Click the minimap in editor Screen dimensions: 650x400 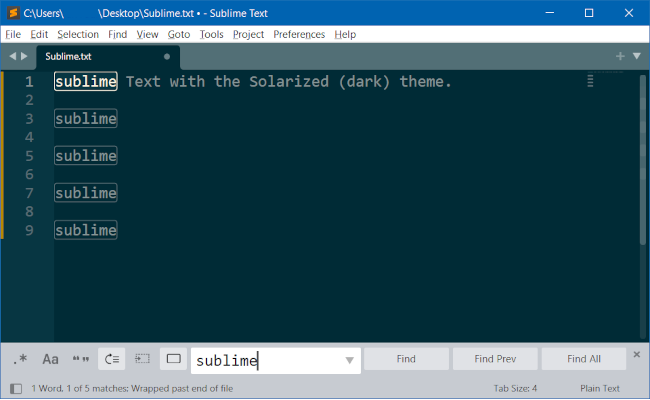coord(605,81)
